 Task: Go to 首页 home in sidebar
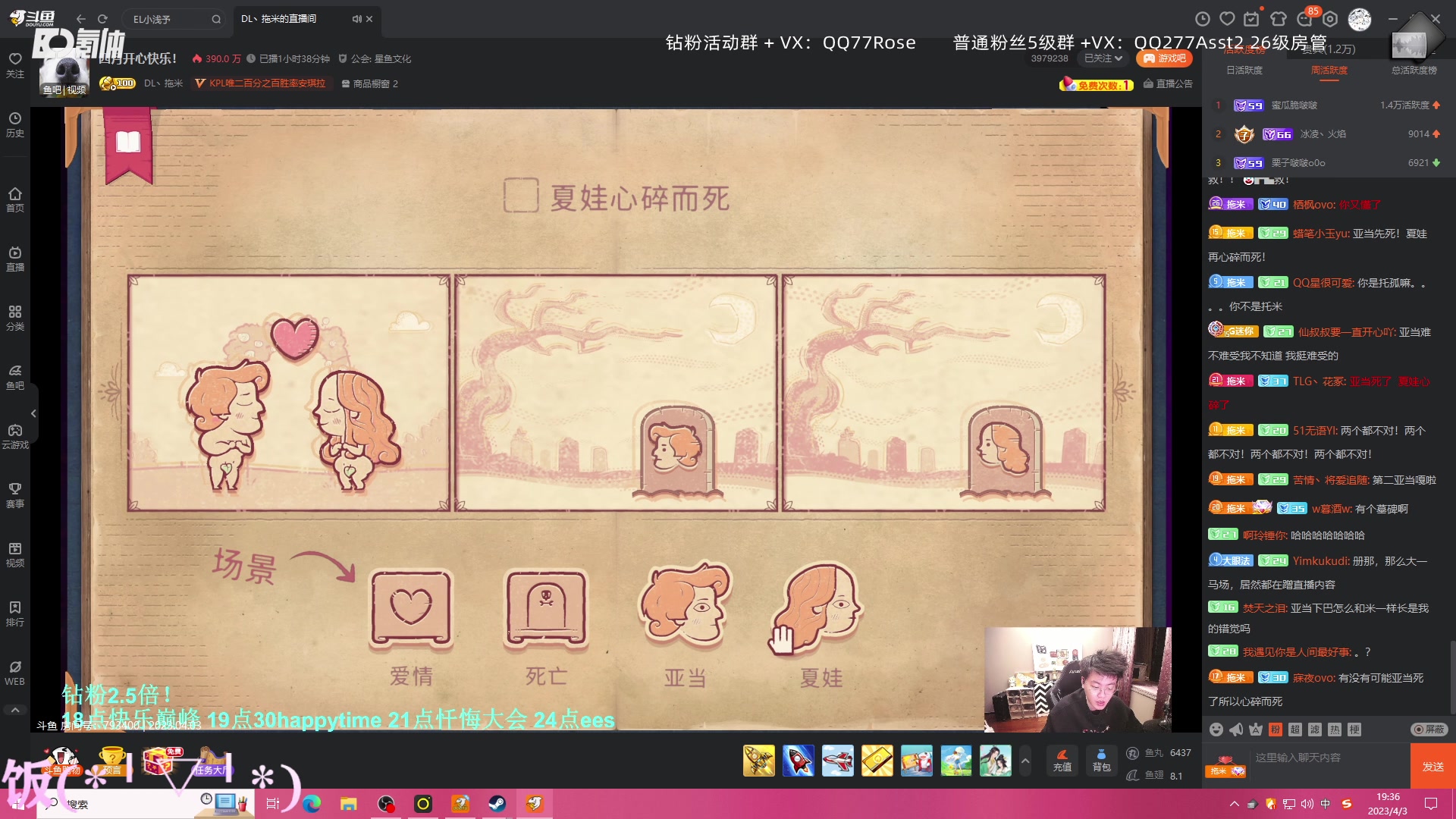[15, 199]
